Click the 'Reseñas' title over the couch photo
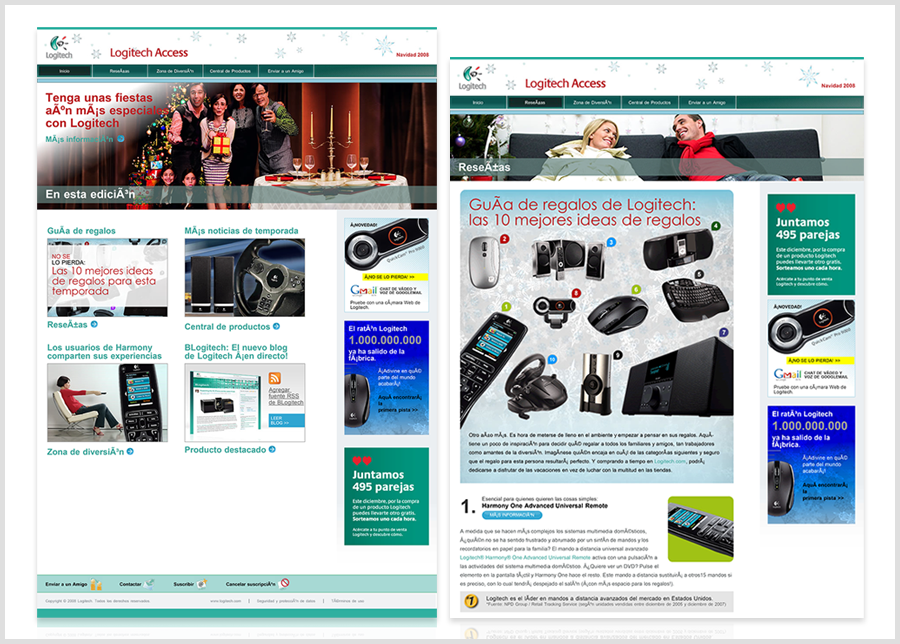 [x=484, y=167]
